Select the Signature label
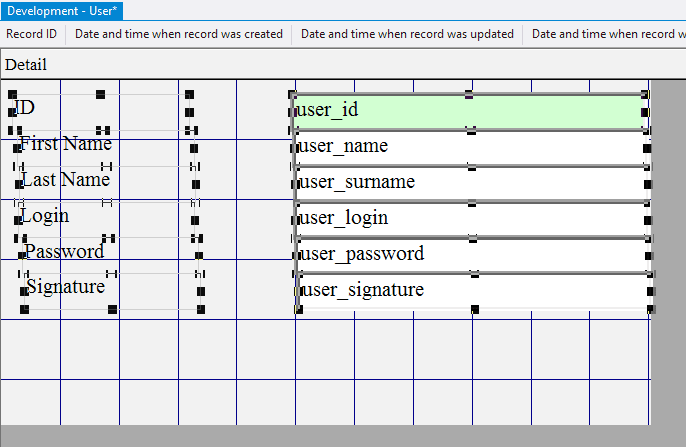Image resolution: width=686 pixels, height=447 pixels. point(65,287)
